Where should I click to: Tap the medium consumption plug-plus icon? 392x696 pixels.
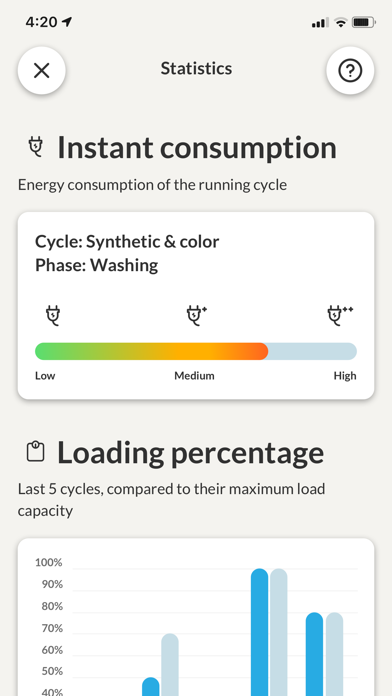pos(196,316)
